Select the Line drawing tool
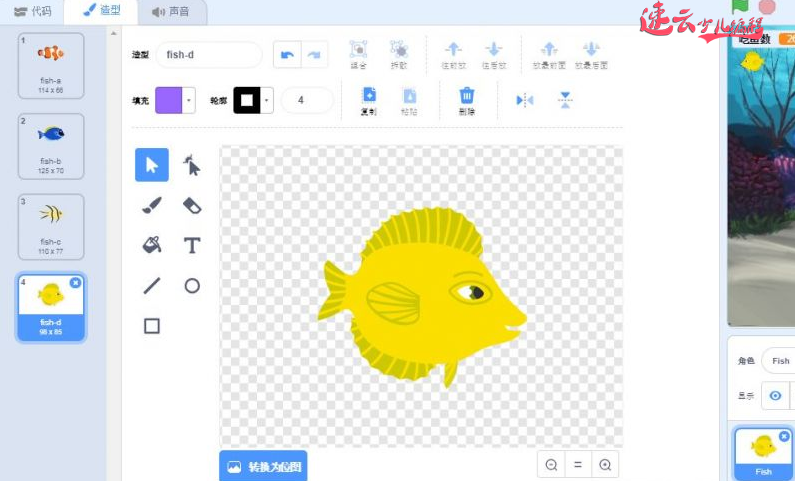This screenshot has width=795, height=481. tap(152, 286)
